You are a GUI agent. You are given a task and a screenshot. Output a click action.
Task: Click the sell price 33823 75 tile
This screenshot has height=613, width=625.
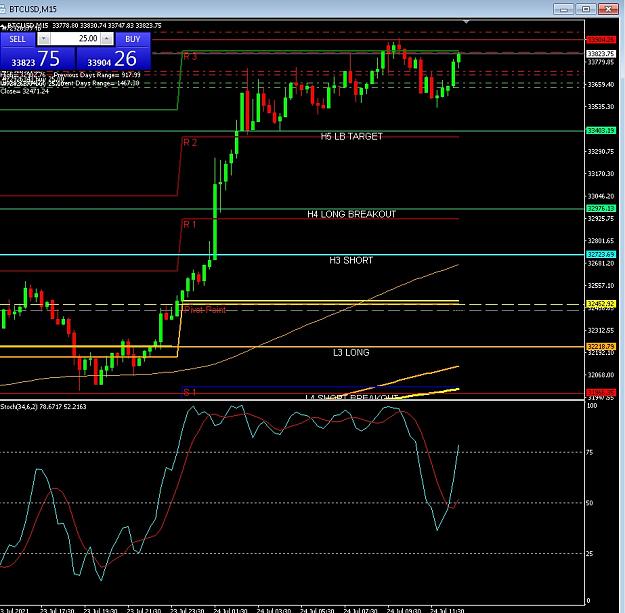37,59
